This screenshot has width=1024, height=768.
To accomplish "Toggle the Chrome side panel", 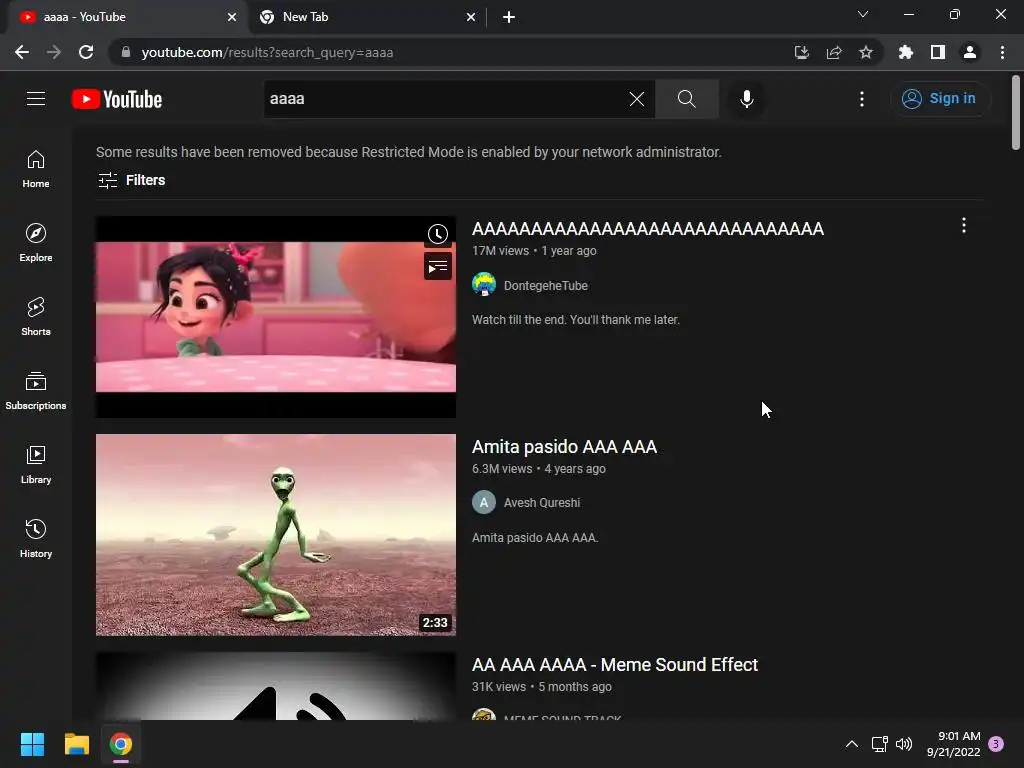I will click(938, 52).
